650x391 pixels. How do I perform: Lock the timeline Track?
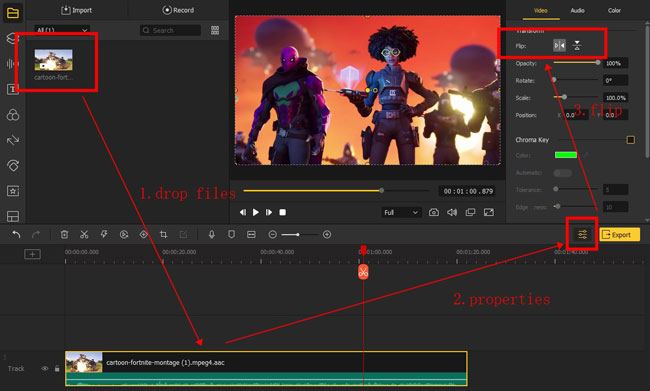pyautogui.click(x=57, y=369)
